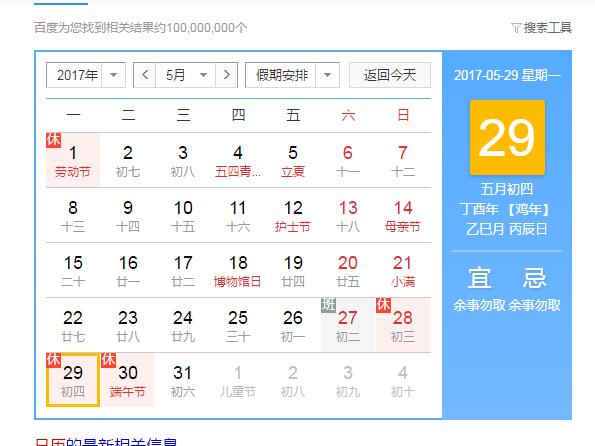Click the 班 badge on May 27
The height and width of the screenshot is (446, 595).
pos(329,305)
